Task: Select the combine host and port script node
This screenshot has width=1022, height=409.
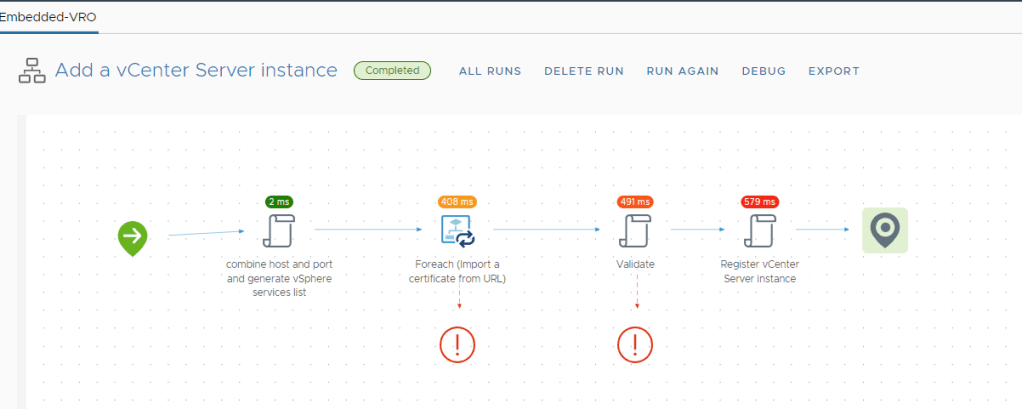Action: tap(278, 231)
